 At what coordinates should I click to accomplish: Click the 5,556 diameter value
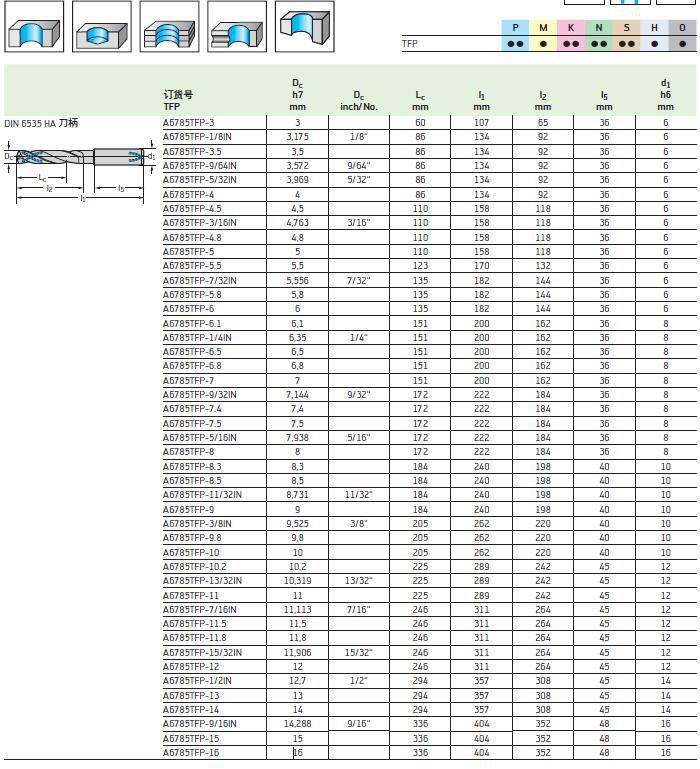coord(298,281)
